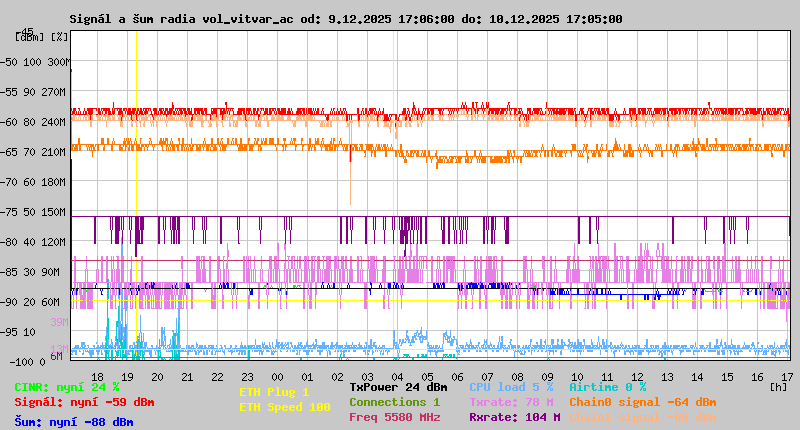Select the Freq 5580 MHz label
Viewport: 800px width, 430px height.
tap(394, 417)
